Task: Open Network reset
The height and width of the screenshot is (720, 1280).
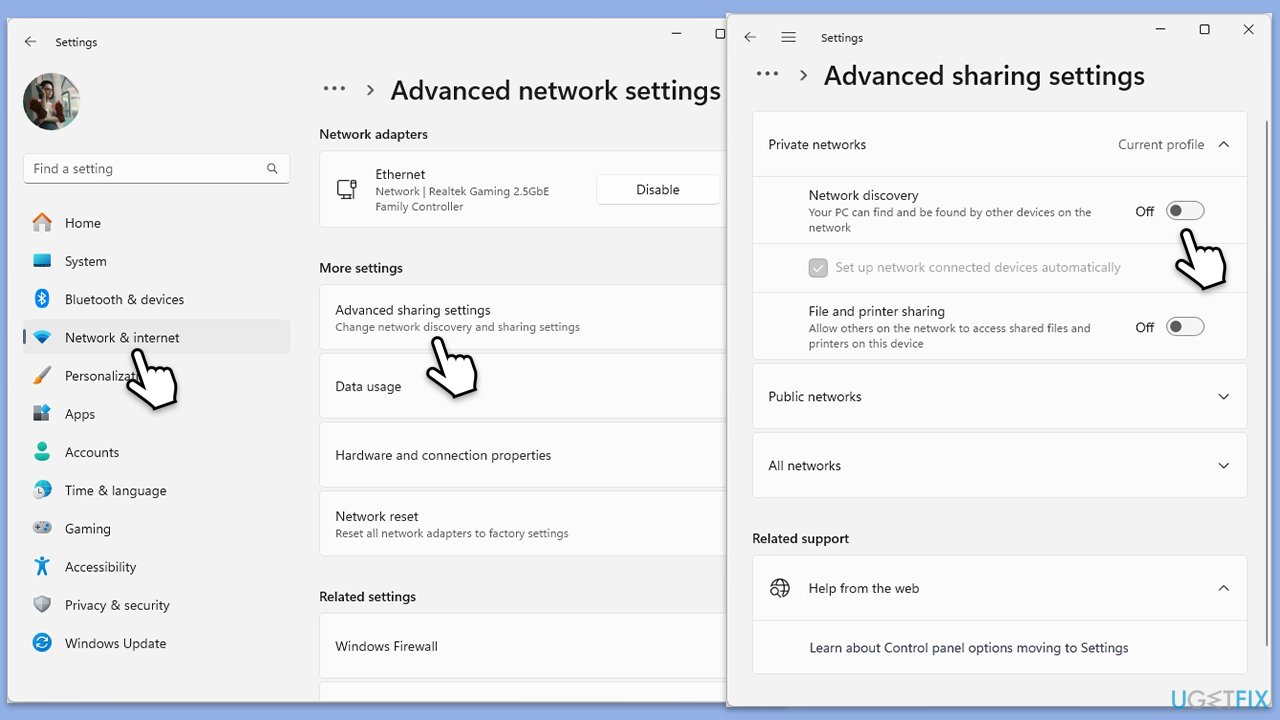Action: (x=523, y=524)
